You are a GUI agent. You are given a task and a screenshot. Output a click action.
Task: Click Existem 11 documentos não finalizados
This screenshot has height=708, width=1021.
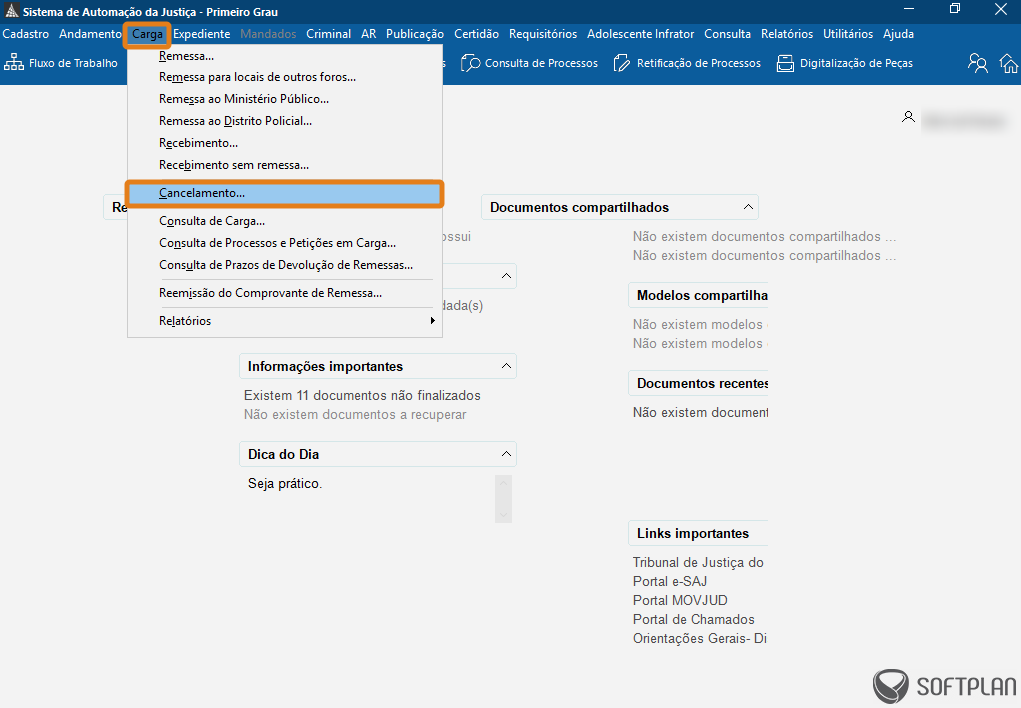point(362,395)
